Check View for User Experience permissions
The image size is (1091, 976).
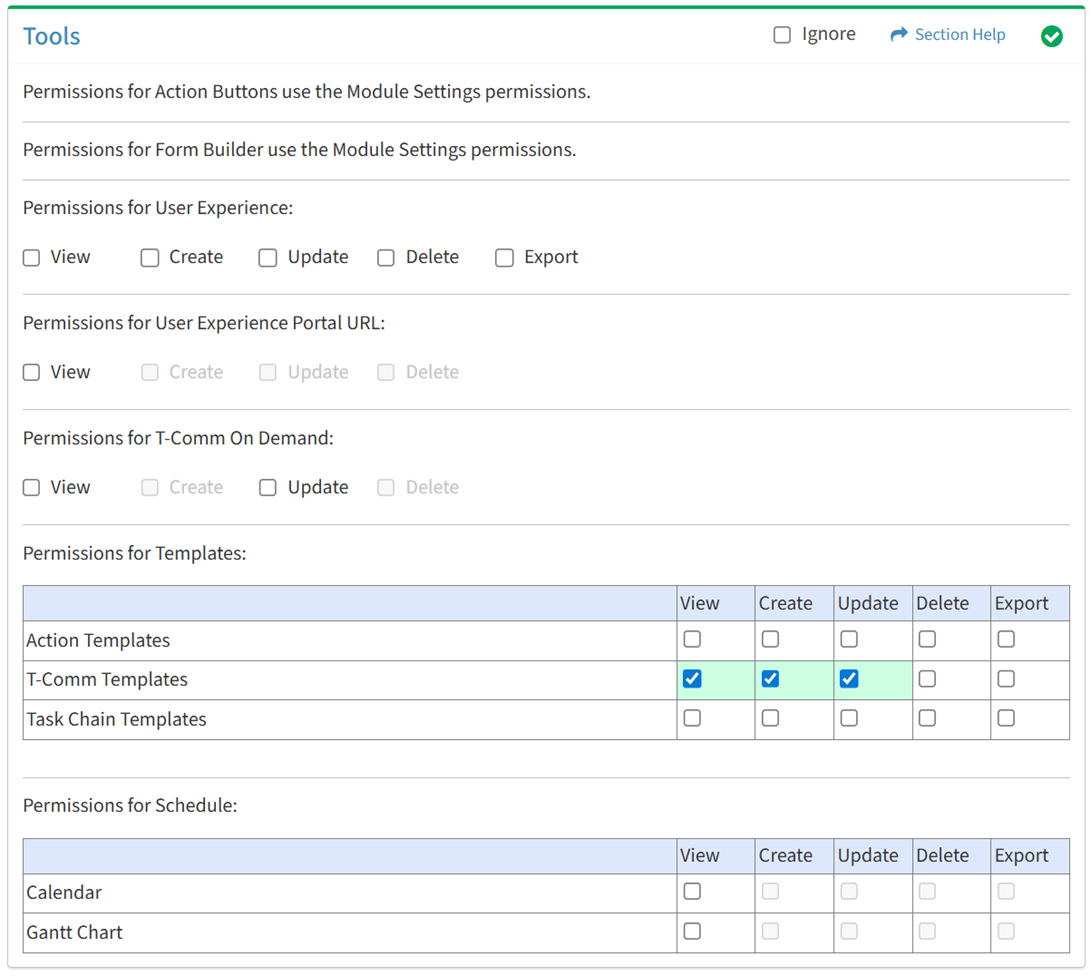32,258
